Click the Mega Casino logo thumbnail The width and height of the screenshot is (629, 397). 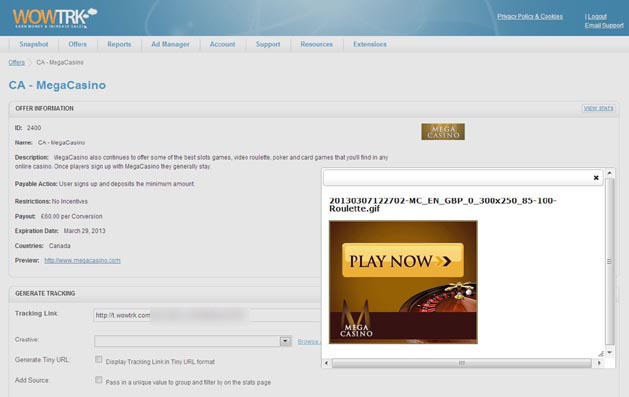443,132
